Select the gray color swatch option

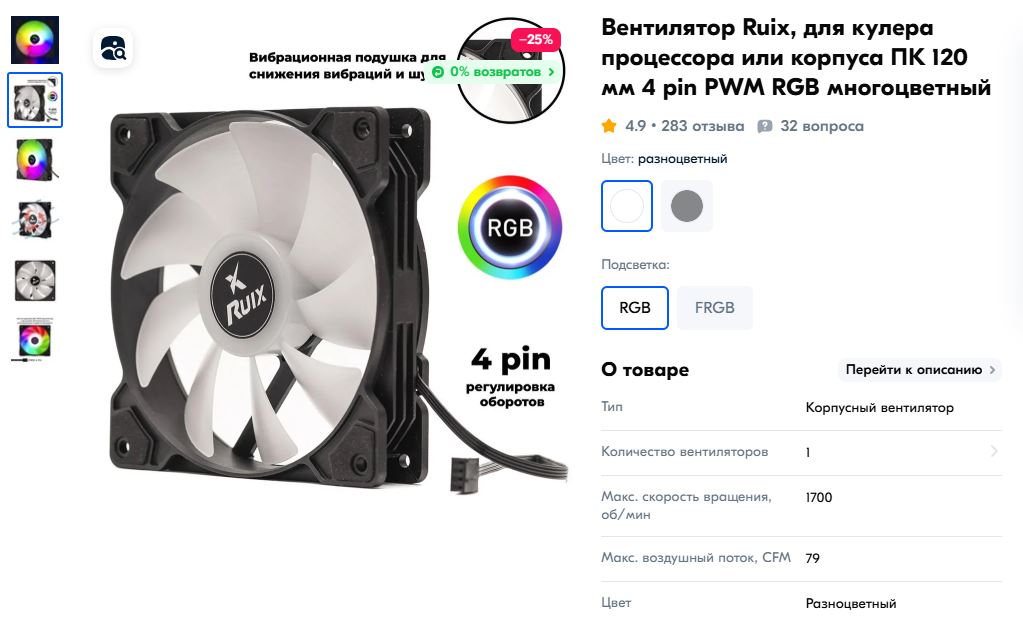[686, 206]
